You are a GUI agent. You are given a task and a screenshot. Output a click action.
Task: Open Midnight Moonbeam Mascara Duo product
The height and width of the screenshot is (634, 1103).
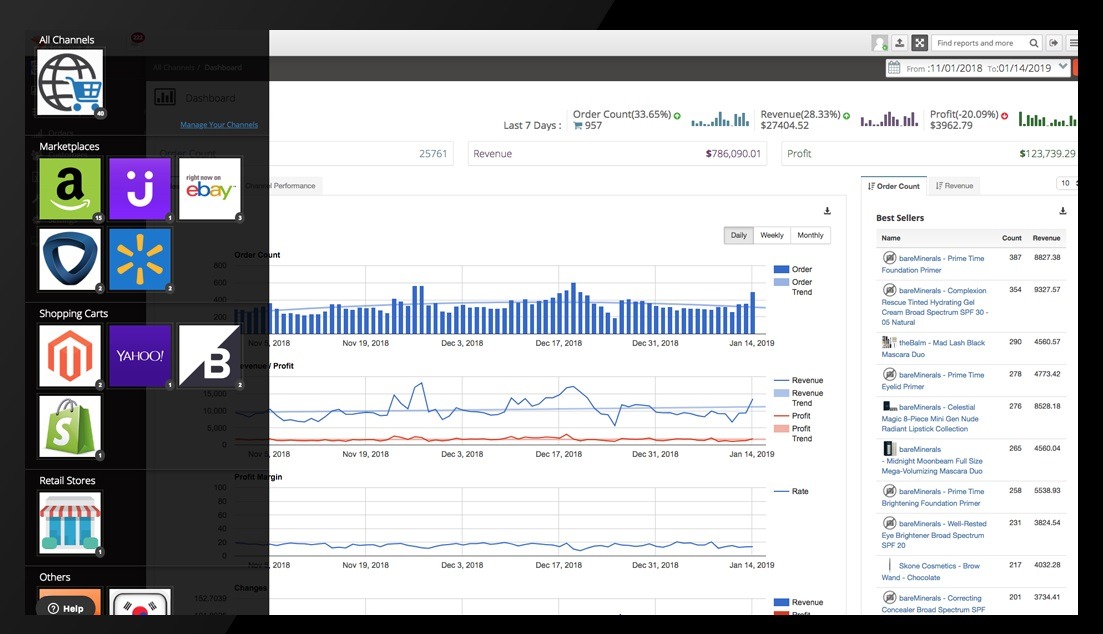coord(932,460)
